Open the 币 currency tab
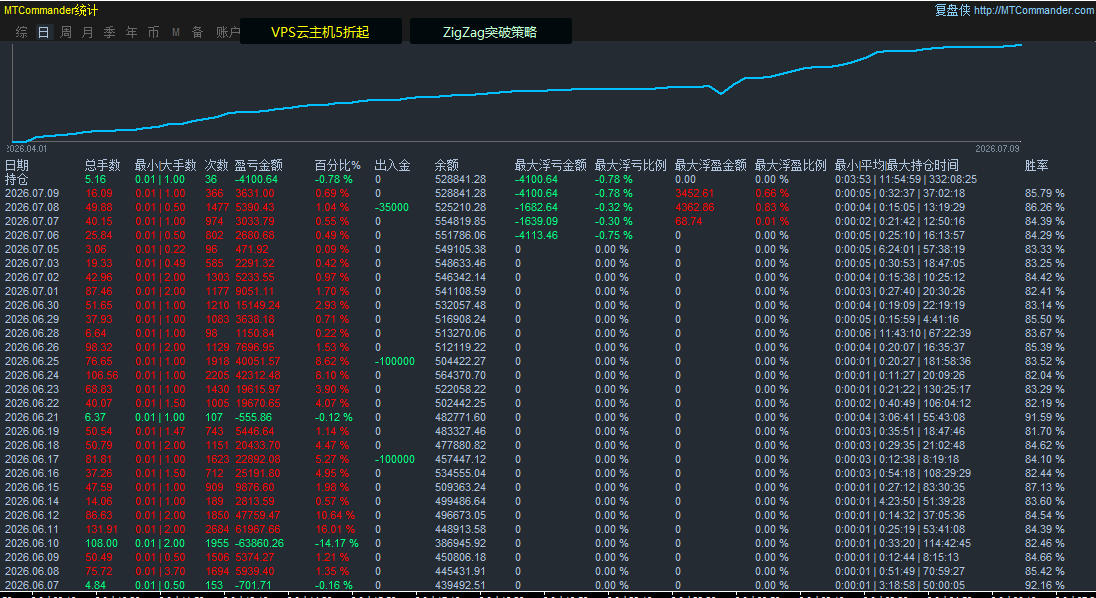Screen dimensions: 1096x598 click(x=153, y=32)
